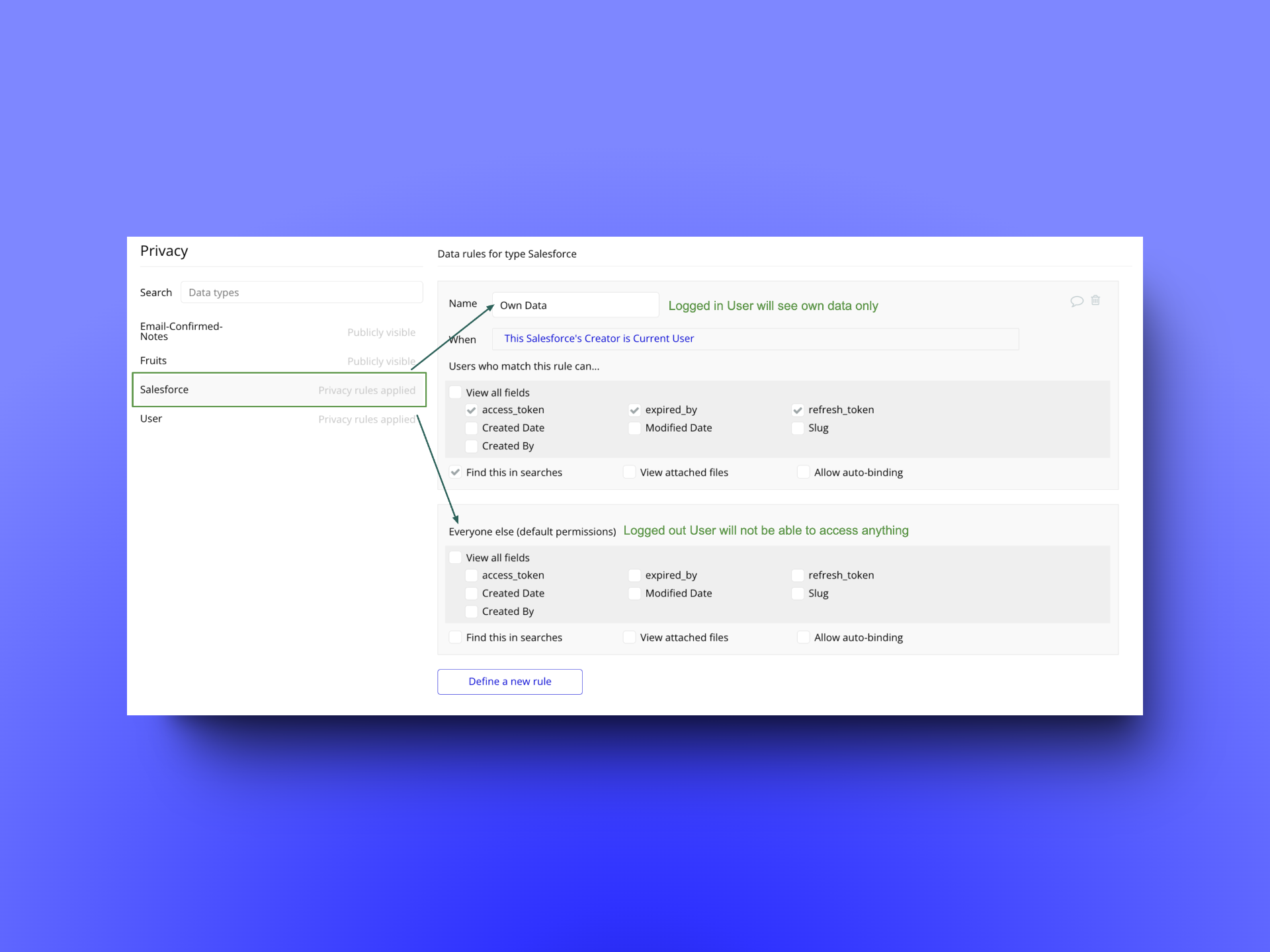
Task: Click 'Everyone else (default permissions)' label
Action: point(532,532)
